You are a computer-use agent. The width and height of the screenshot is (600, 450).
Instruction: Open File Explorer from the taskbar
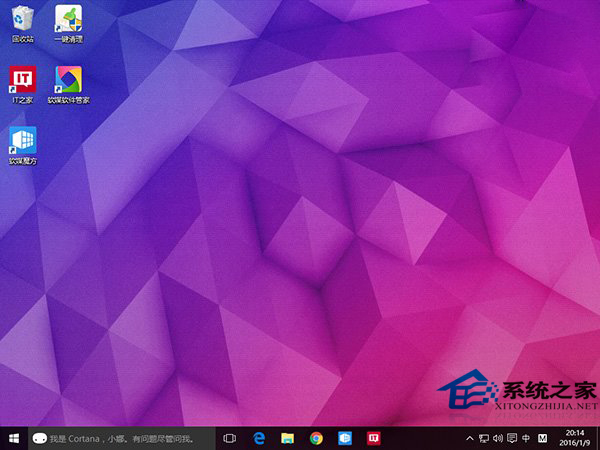[x=287, y=438]
